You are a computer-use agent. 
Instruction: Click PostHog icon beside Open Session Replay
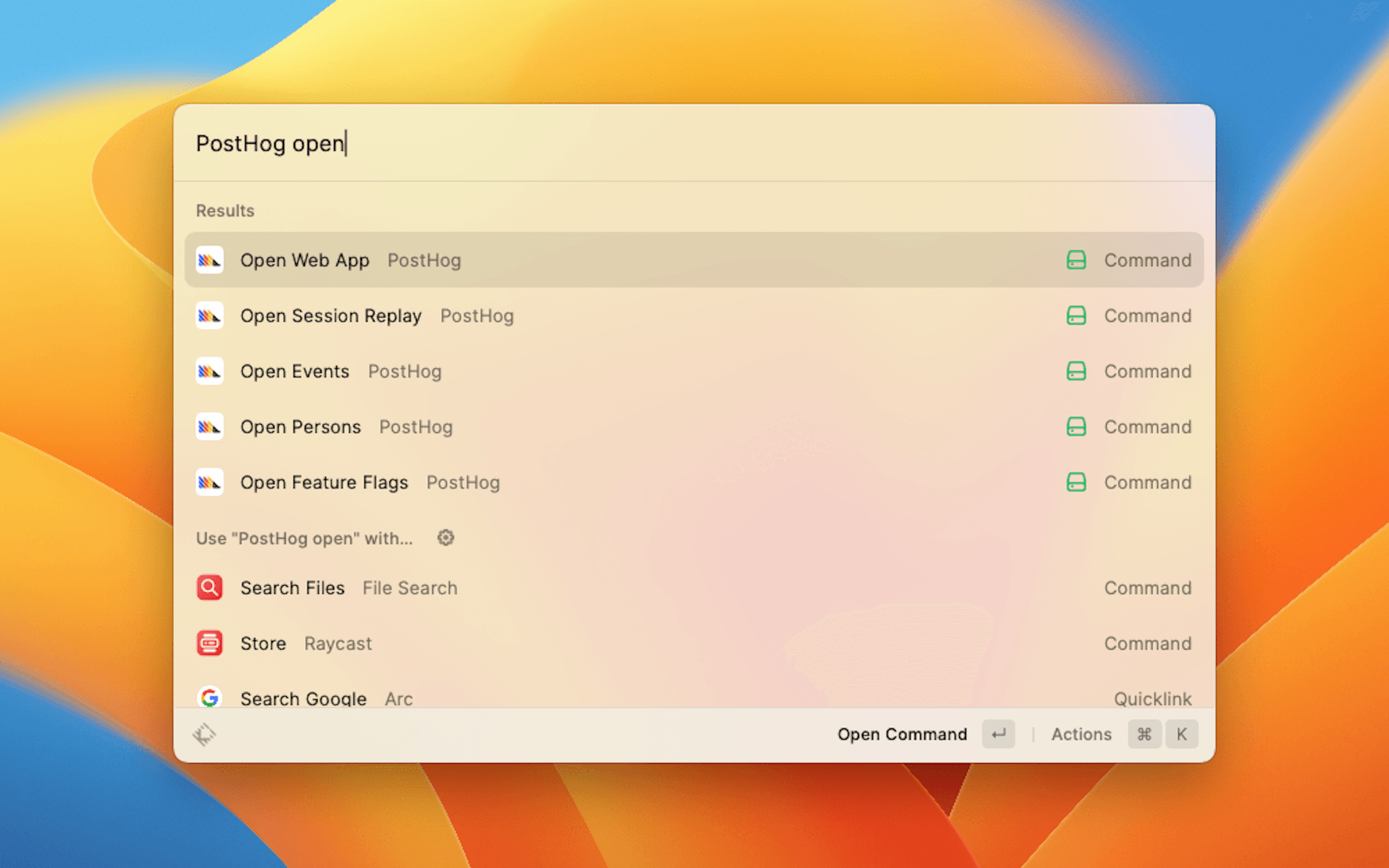pyautogui.click(x=209, y=316)
